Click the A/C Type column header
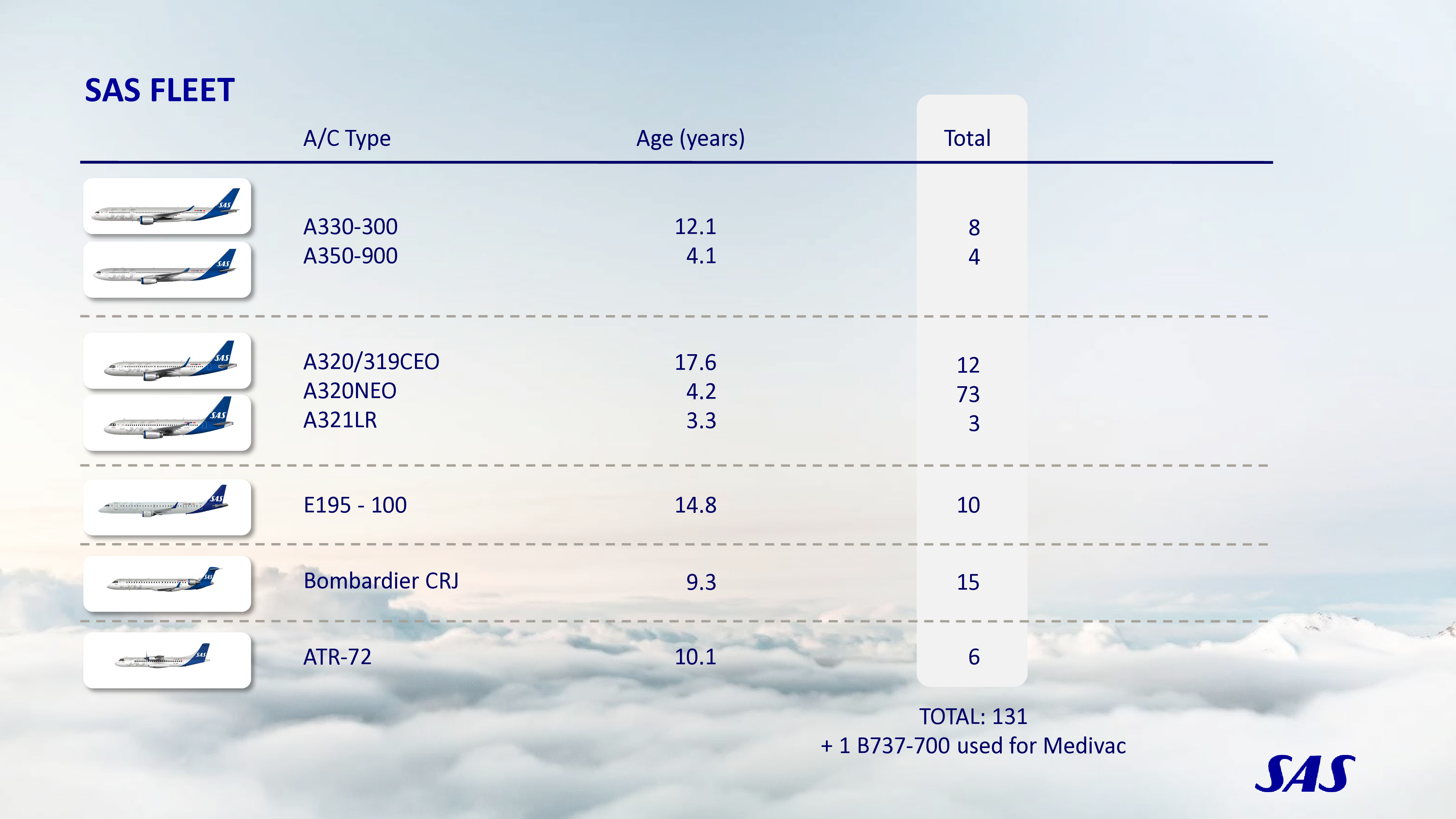This screenshot has width=1456, height=819. tap(347, 138)
